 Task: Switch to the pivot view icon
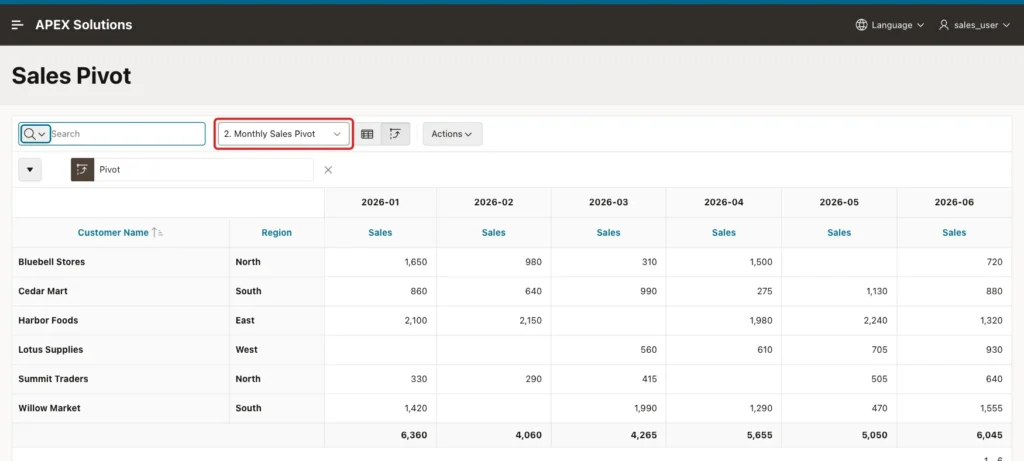[395, 134]
